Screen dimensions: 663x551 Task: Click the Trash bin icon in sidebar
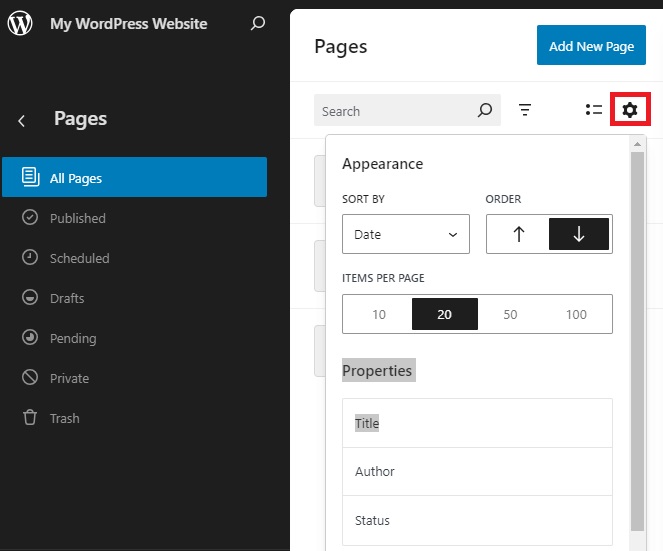click(x=30, y=418)
